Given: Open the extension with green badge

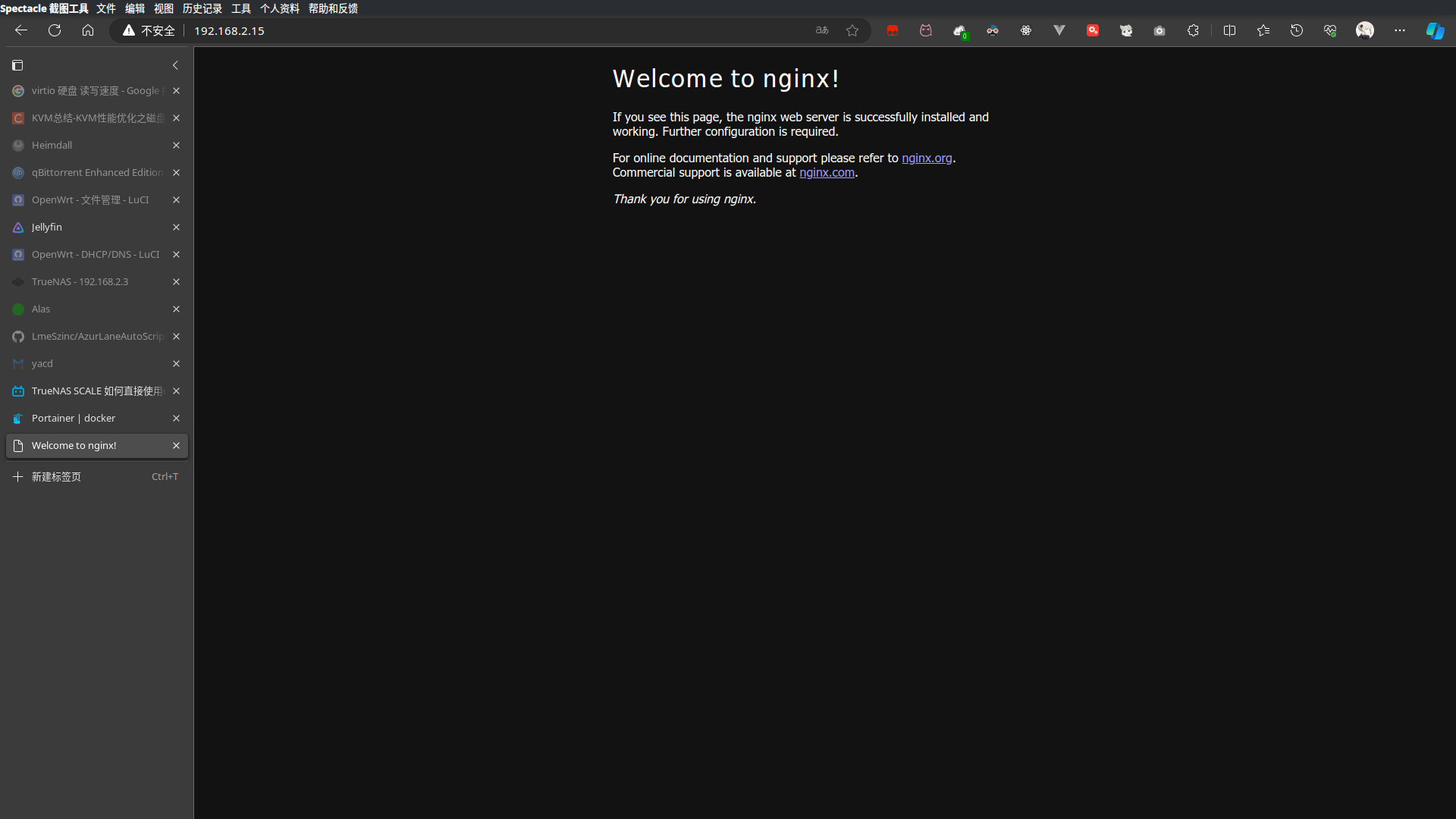Looking at the screenshot, I should pos(959,31).
